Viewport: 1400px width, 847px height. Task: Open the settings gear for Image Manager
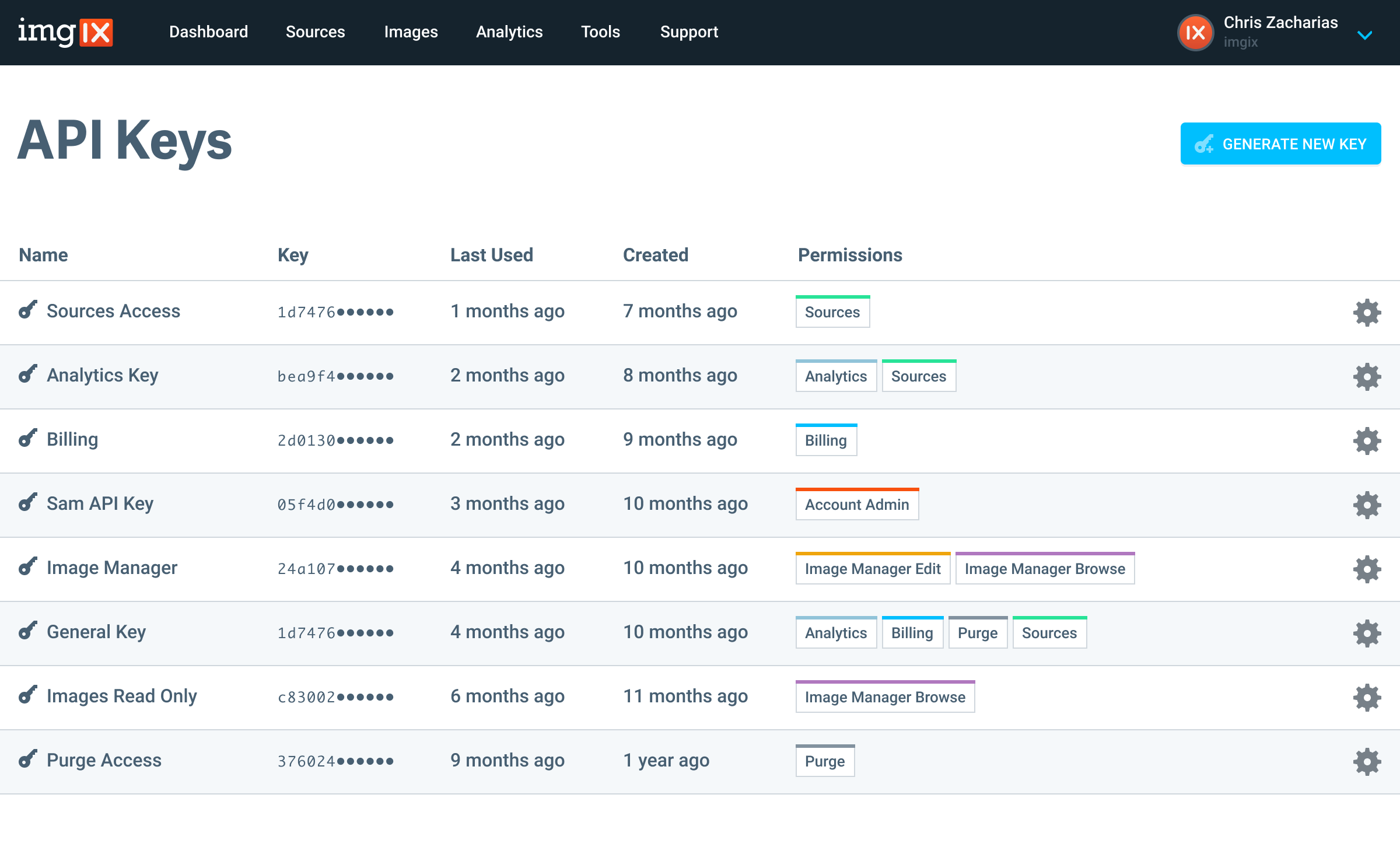pyautogui.click(x=1367, y=569)
